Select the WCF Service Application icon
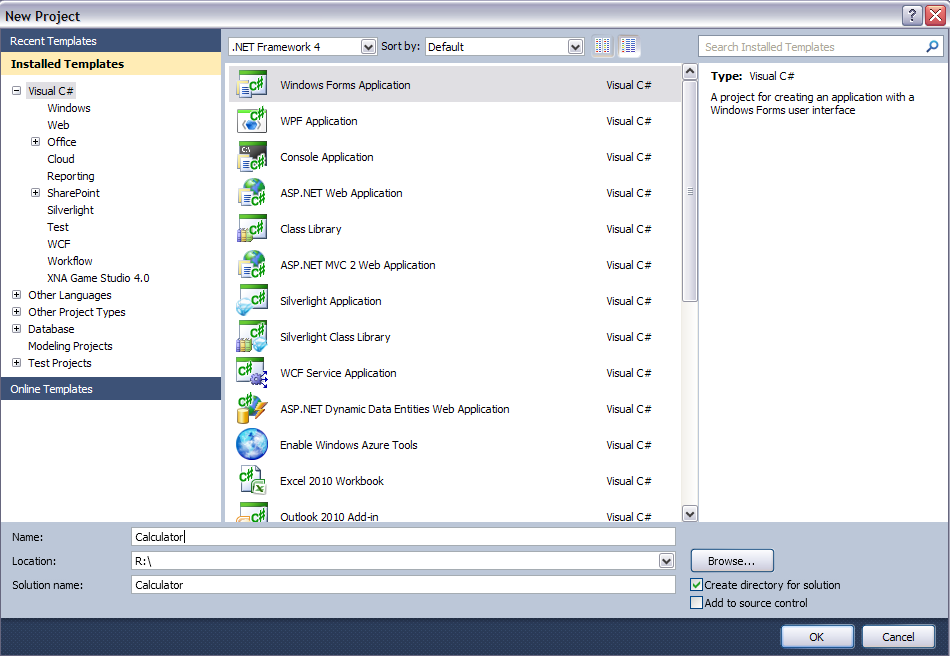Viewport: 950px width, 656px height. [251, 373]
